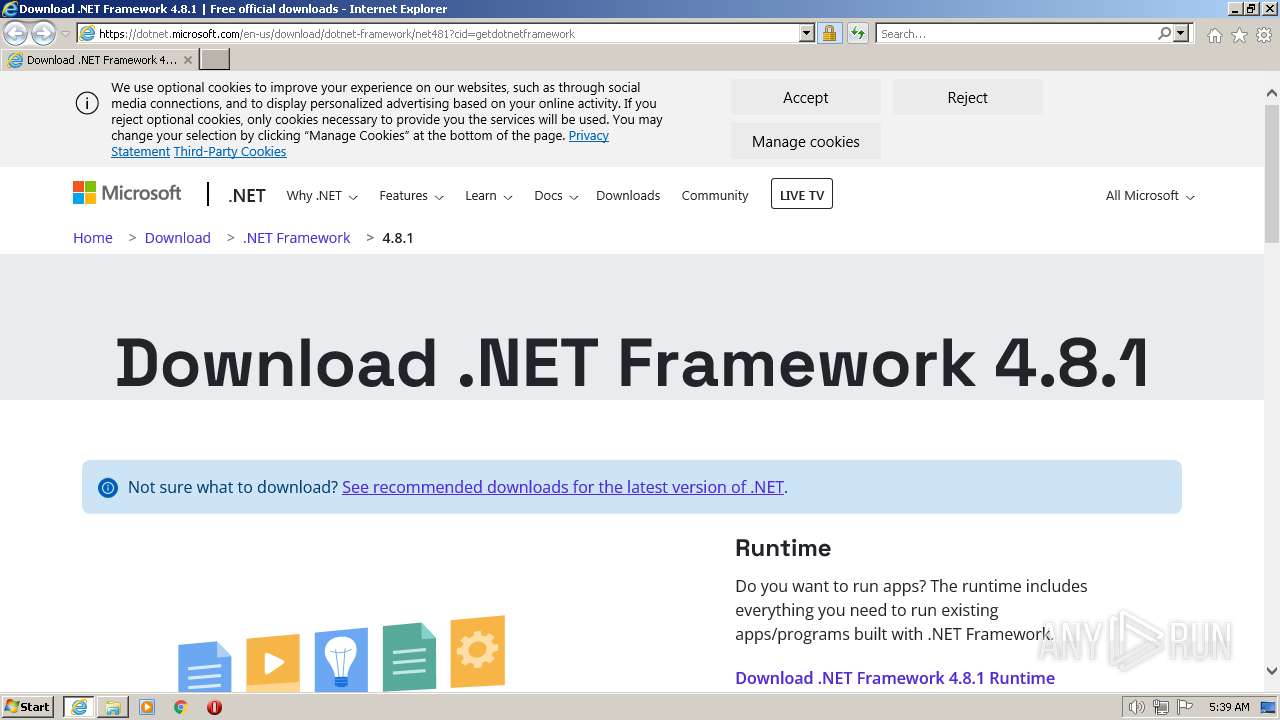Click the page scrollbar up arrow
The width and height of the screenshot is (1280, 720).
pyautogui.click(x=1272, y=93)
